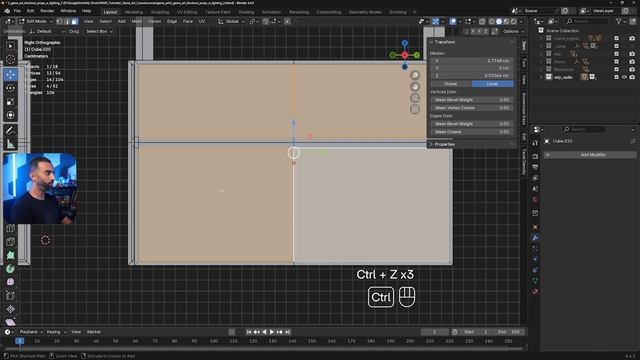This screenshot has height=360, width=640.
Task: Expand the Properties panel section
Action: pos(431,144)
